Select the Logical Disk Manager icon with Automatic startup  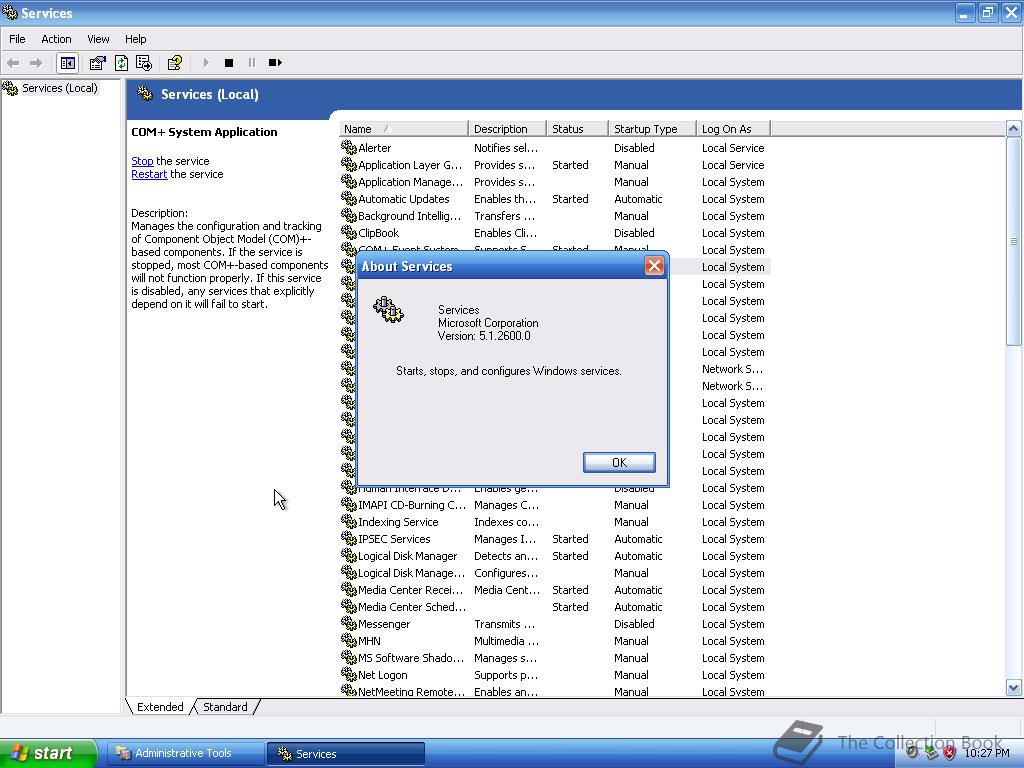349,556
